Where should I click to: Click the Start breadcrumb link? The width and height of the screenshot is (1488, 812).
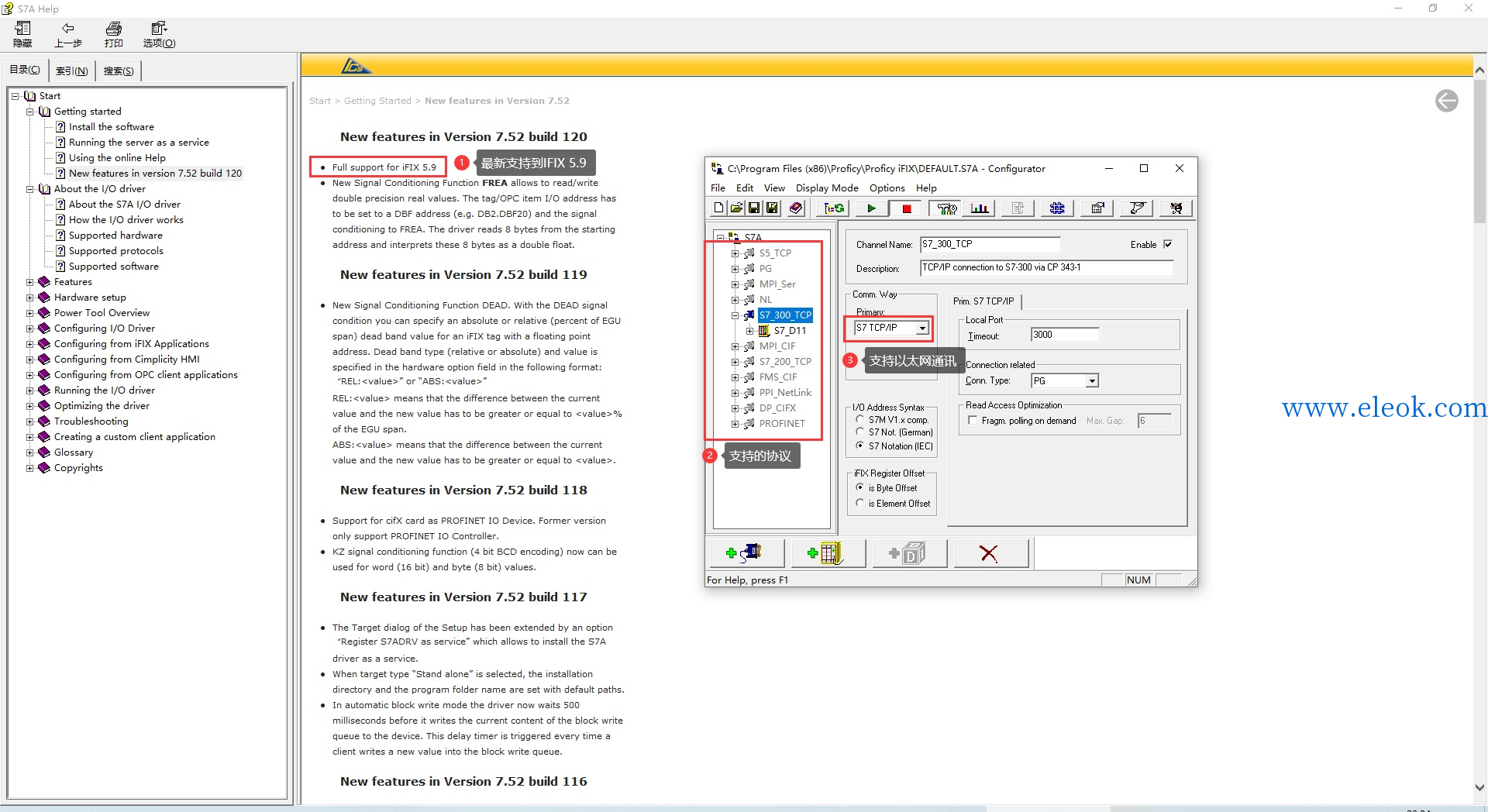[x=319, y=101]
